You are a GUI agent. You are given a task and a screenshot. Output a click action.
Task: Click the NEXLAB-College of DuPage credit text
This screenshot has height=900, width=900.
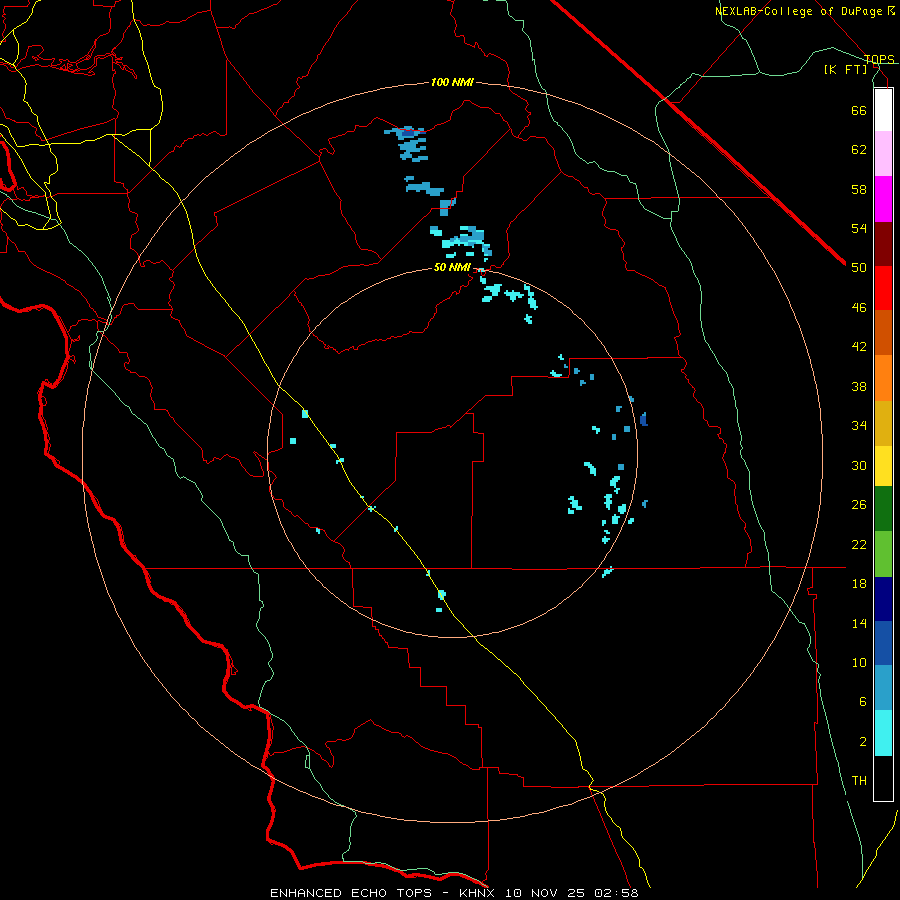pos(805,11)
